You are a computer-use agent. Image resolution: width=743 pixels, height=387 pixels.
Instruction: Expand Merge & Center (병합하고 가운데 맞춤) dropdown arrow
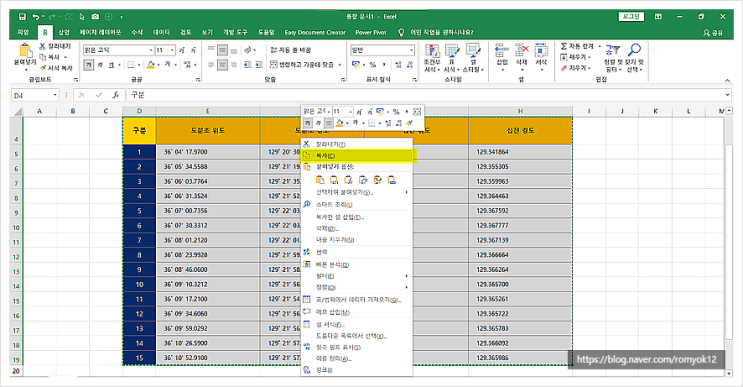coord(340,65)
